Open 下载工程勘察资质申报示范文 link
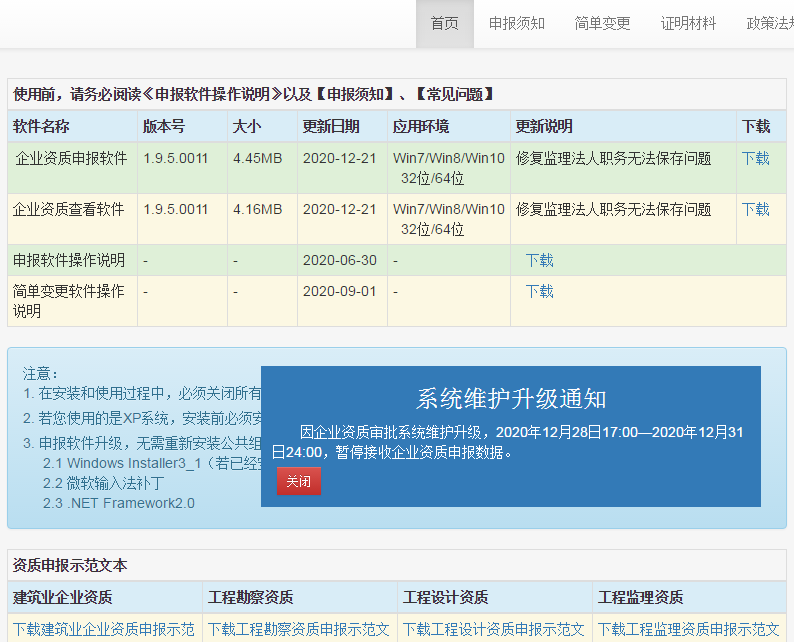This screenshot has width=794, height=642. 298,629
